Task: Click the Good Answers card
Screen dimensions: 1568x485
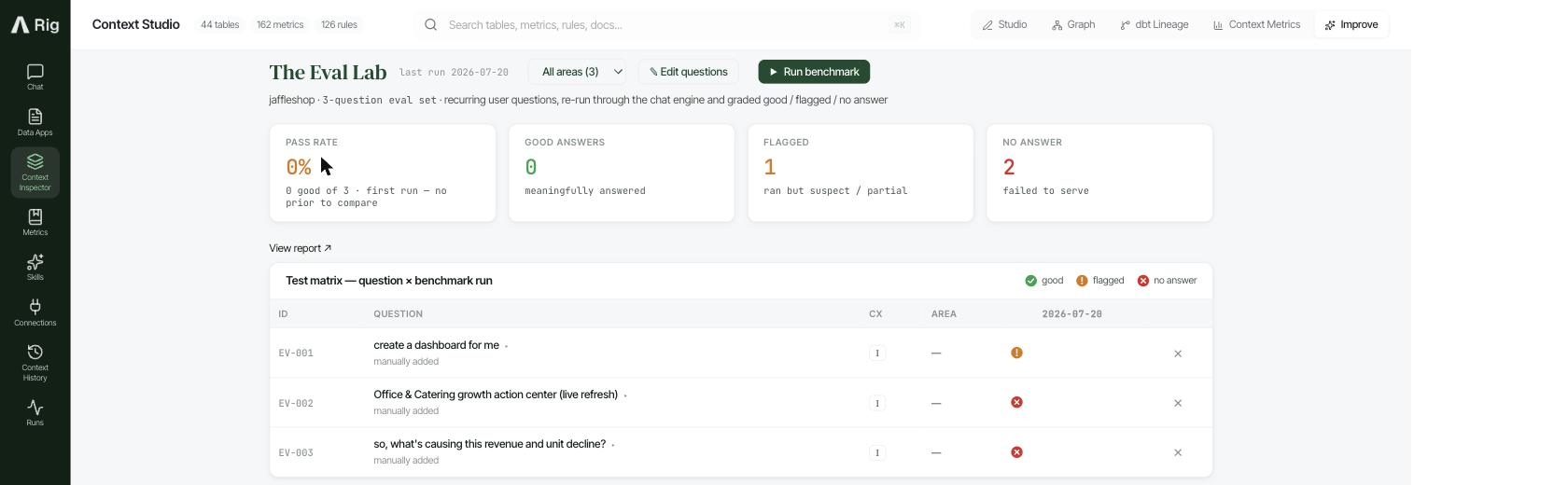Action: [622, 173]
